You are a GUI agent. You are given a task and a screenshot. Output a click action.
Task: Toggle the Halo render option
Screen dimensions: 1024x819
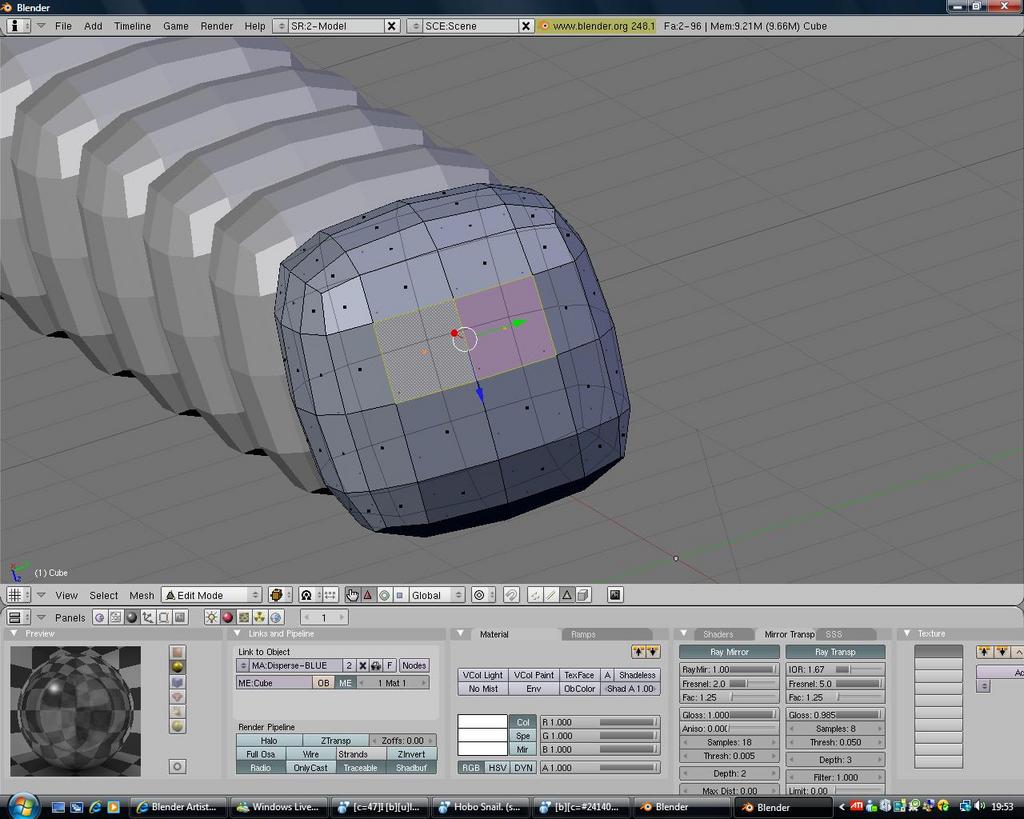coord(269,741)
